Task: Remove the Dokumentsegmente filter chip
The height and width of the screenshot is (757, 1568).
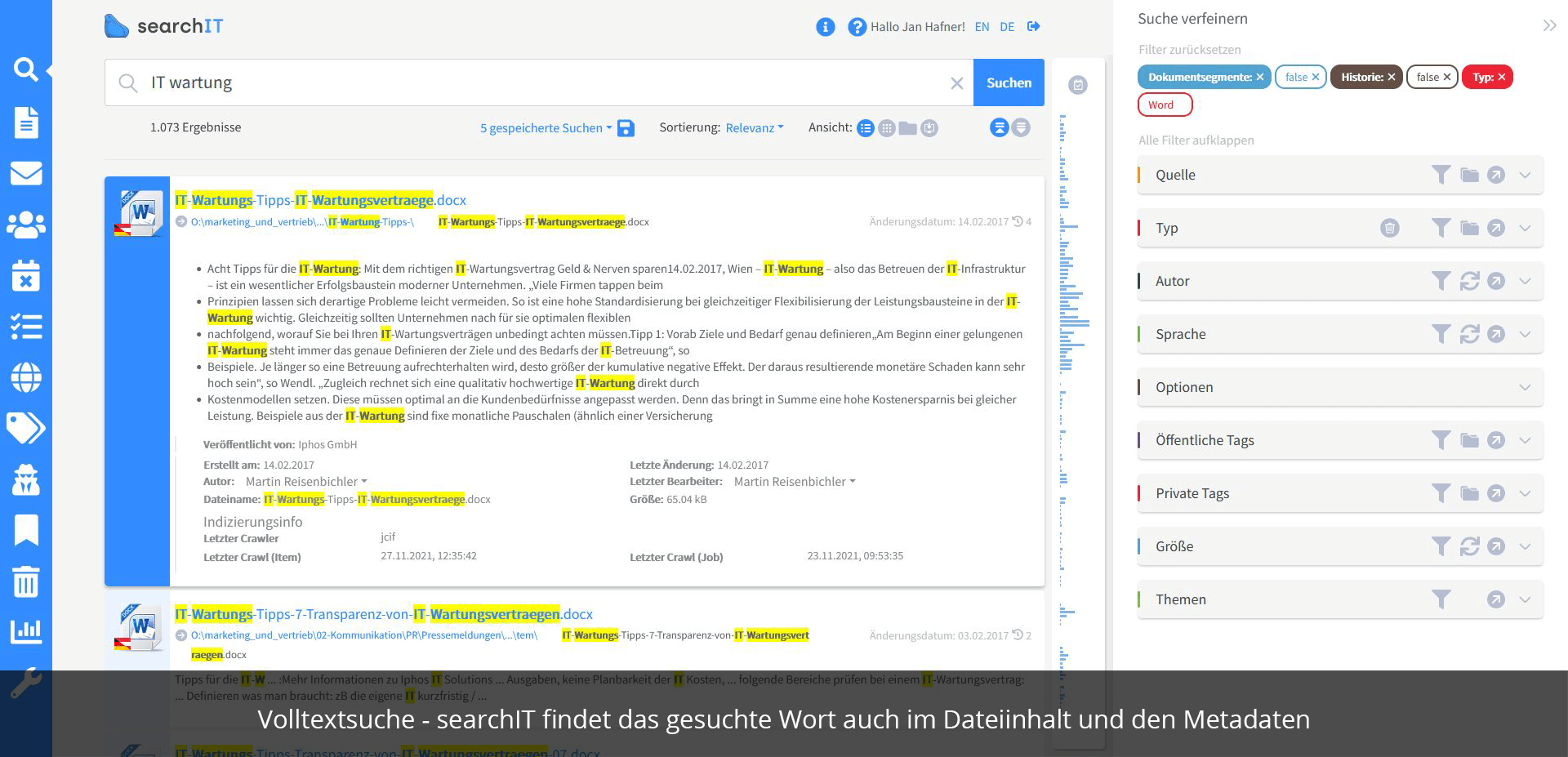Action: tap(1260, 77)
